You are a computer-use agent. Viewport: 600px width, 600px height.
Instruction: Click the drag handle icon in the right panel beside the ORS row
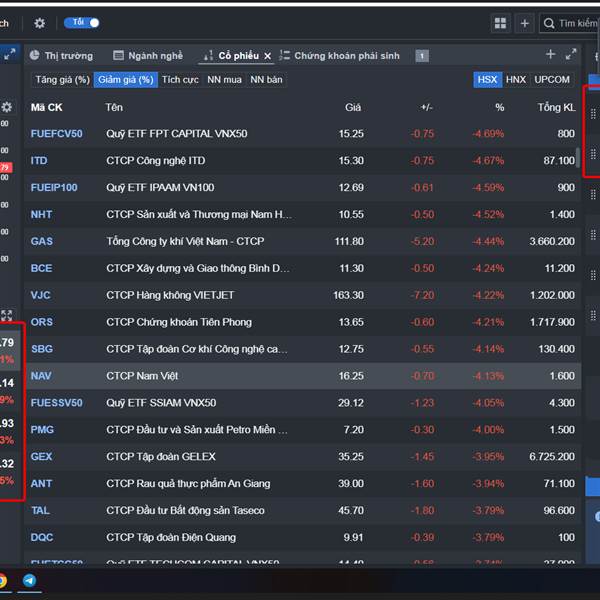point(593,315)
